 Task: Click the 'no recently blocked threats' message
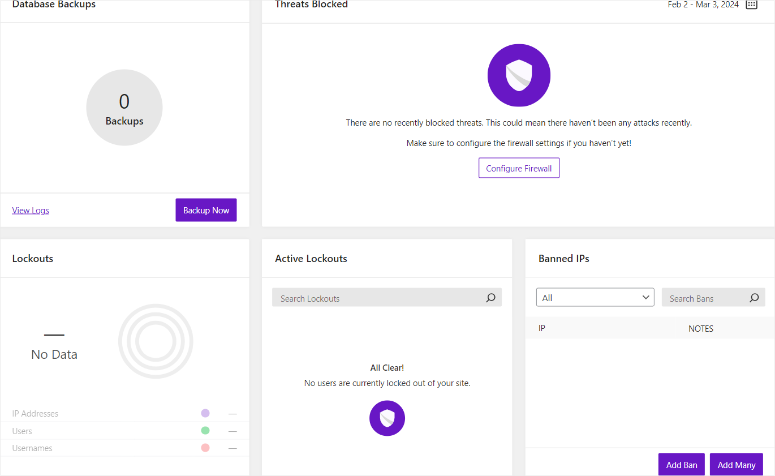pyautogui.click(x=518, y=123)
